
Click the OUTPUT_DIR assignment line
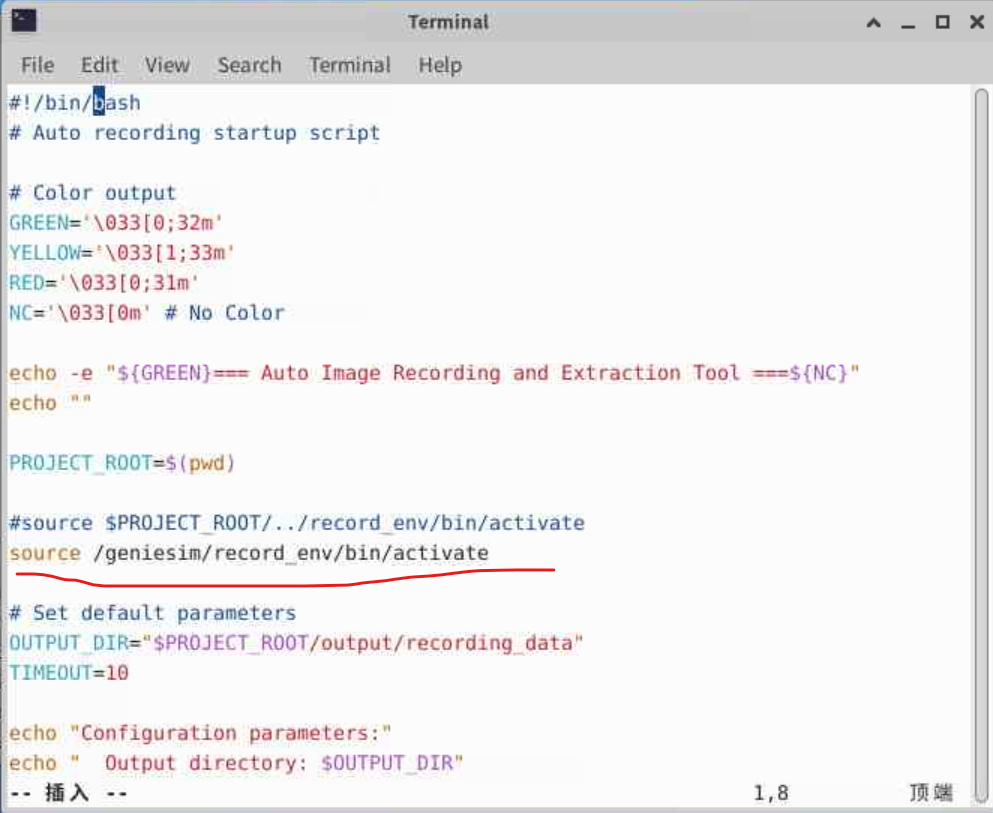pos(296,643)
